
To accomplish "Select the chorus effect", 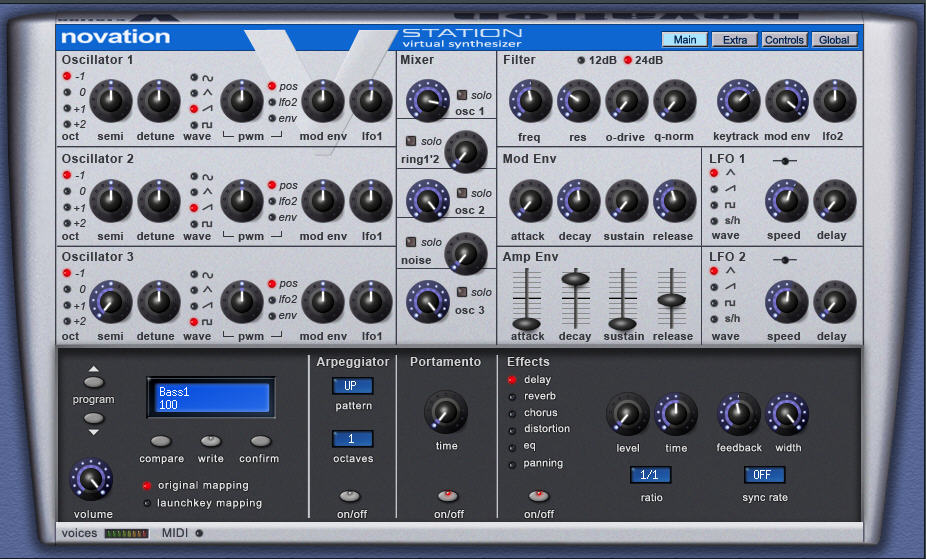I will tap(512, 413).
